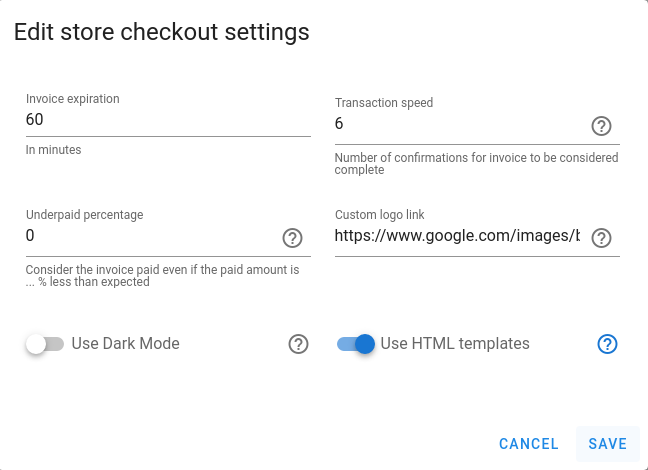Cancel editing checkout settings
Screen dimensions: 648x470
click(x=529, y=444)
